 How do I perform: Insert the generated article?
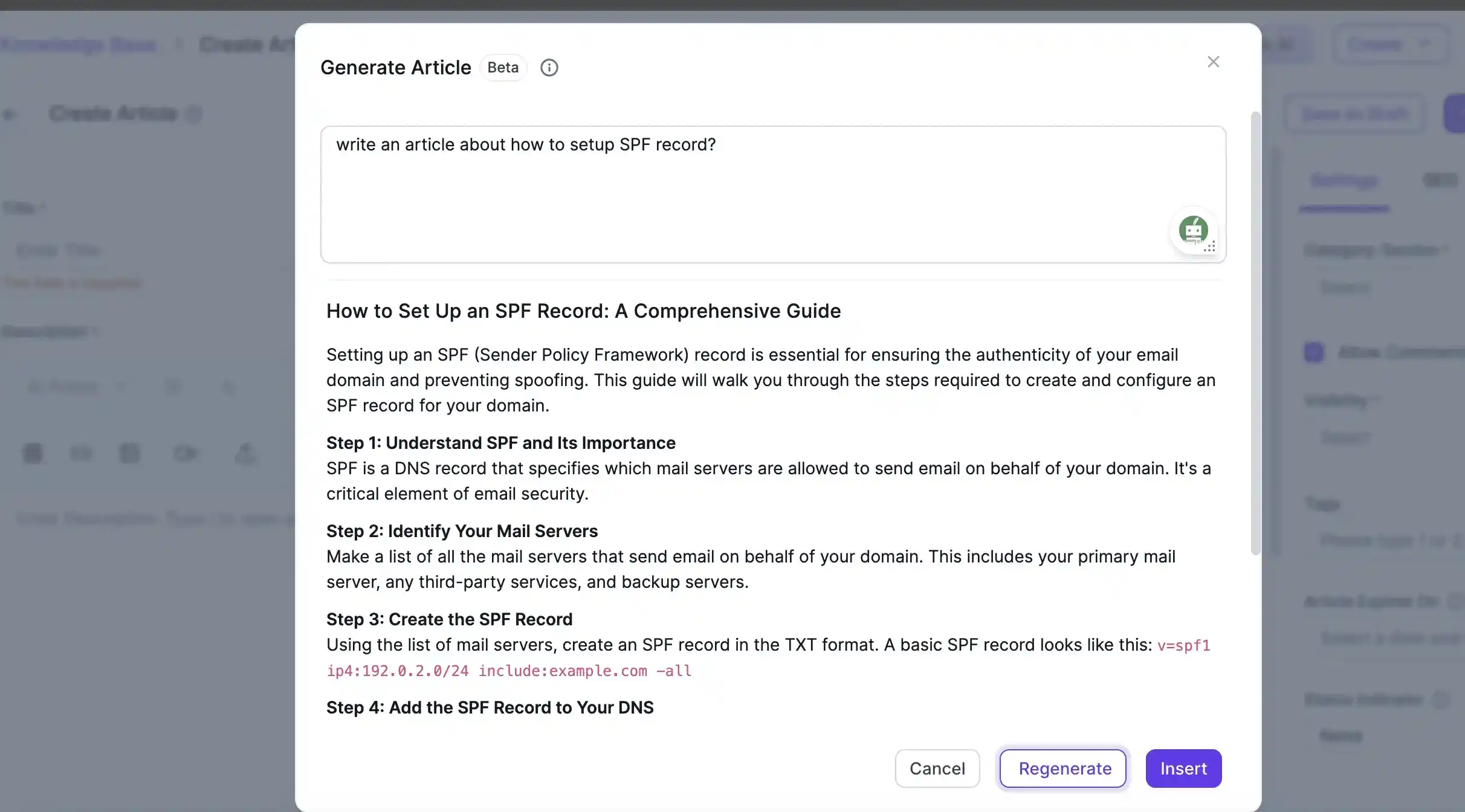click(x=1183, y=768)
